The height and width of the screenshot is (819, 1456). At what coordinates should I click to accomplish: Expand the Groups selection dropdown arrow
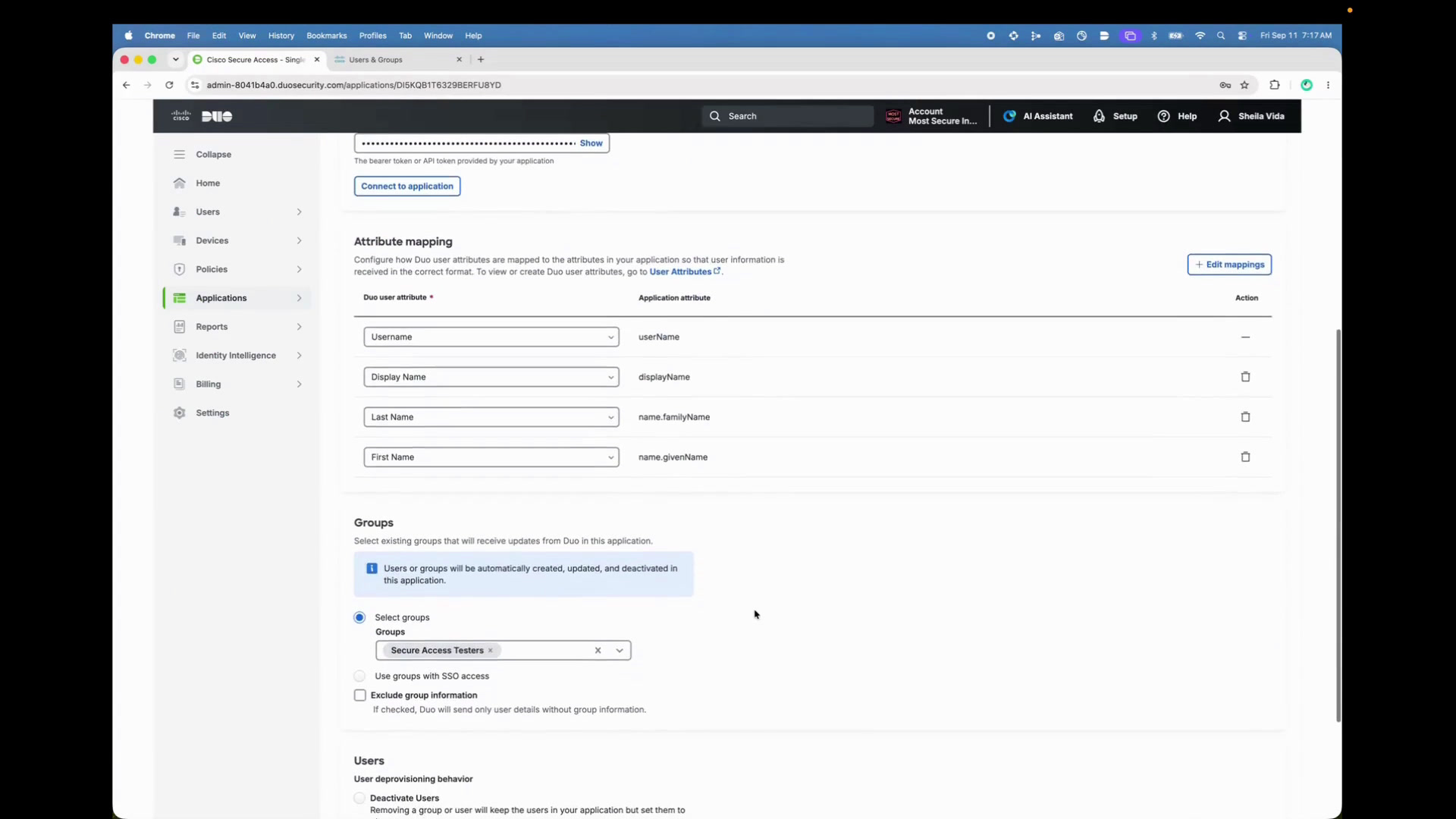pos(620,651)
